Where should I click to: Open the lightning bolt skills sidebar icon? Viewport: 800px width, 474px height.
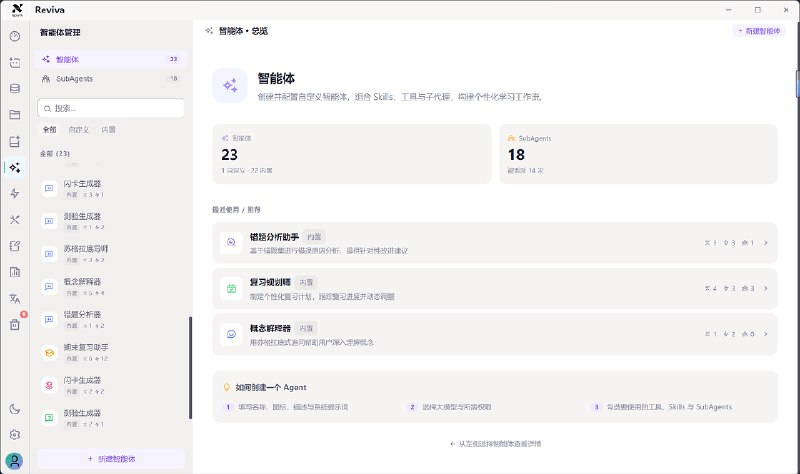[x=15, y=193]
